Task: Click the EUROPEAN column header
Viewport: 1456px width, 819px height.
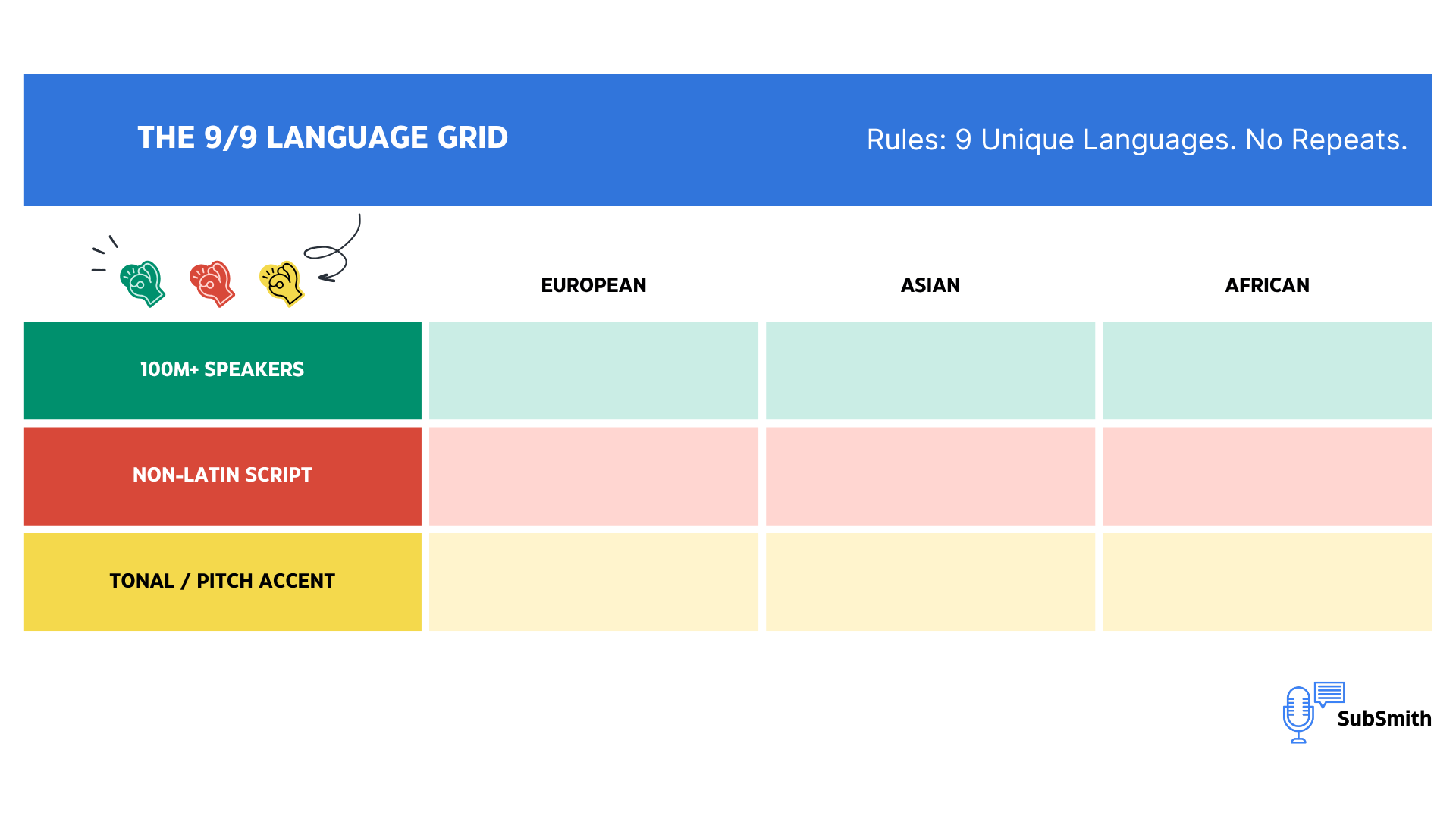Action: tap(594, 285)
